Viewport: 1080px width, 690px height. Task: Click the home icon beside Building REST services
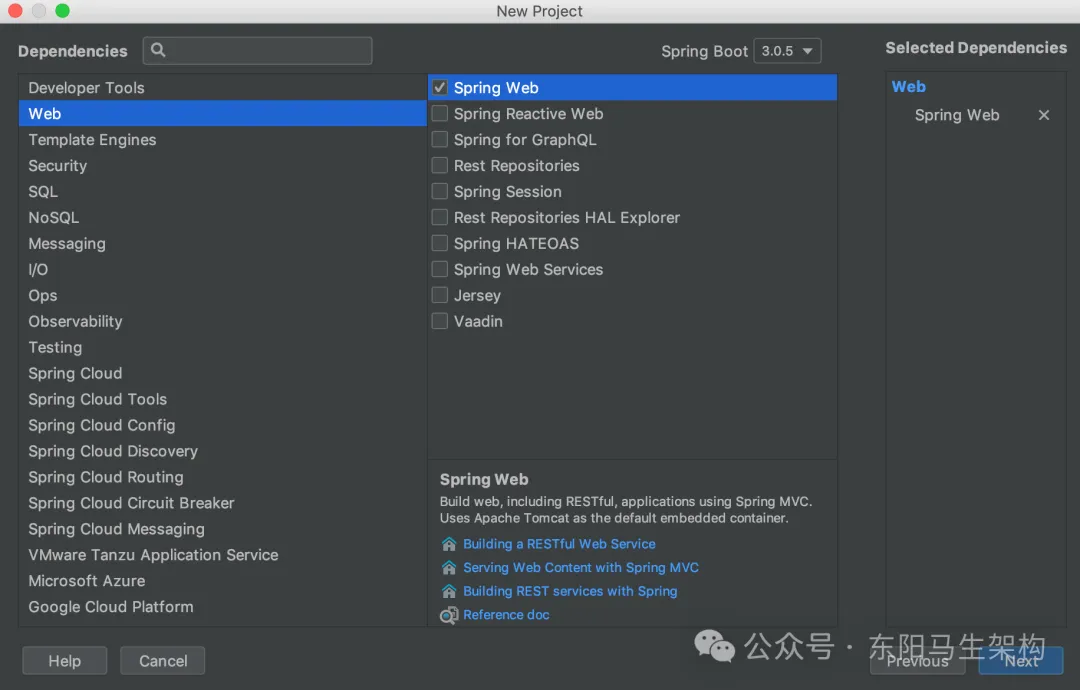(449, 591)
